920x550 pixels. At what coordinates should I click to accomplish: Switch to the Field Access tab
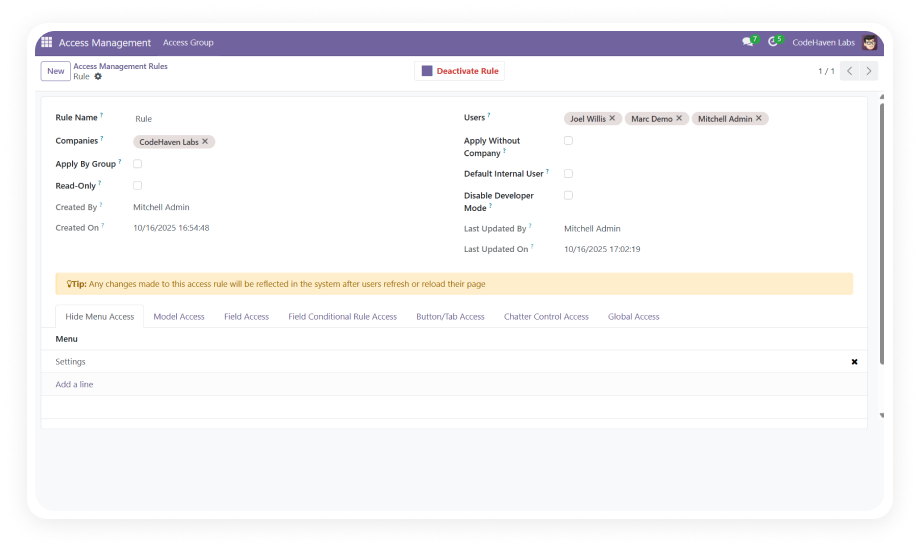pyautogui.click(x=246, y=316)
